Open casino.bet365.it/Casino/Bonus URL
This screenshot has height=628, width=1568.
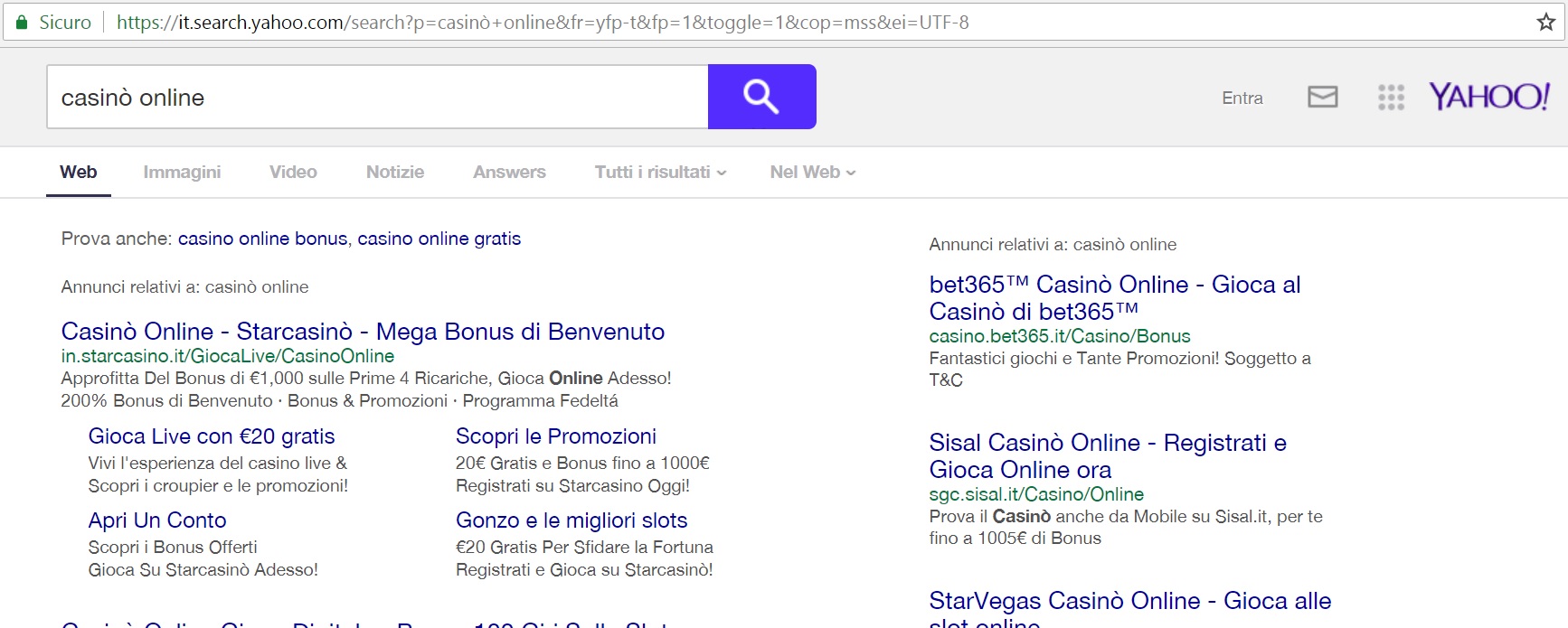tap(1060, 336)
